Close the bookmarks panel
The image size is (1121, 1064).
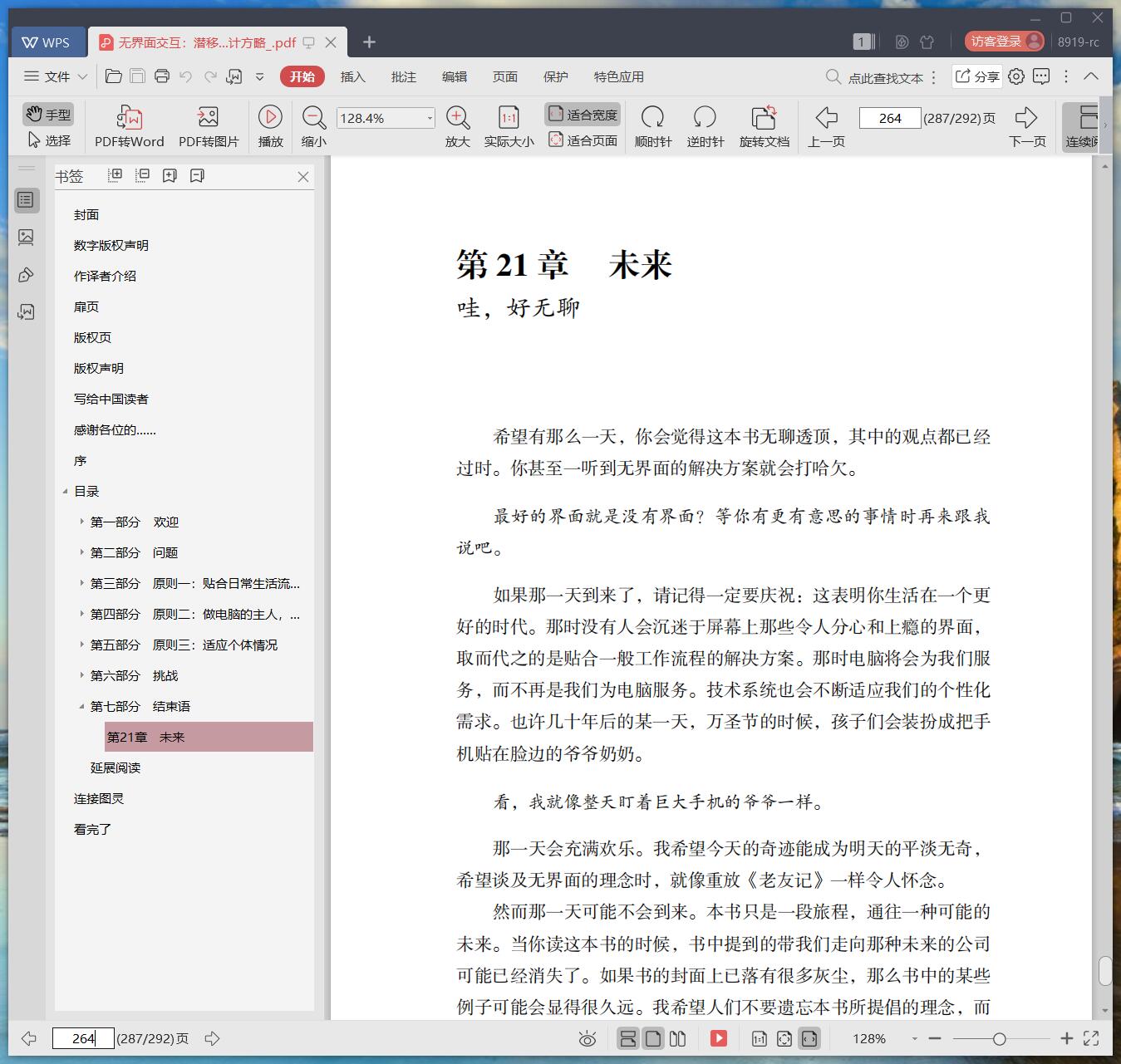click(303, 176)
